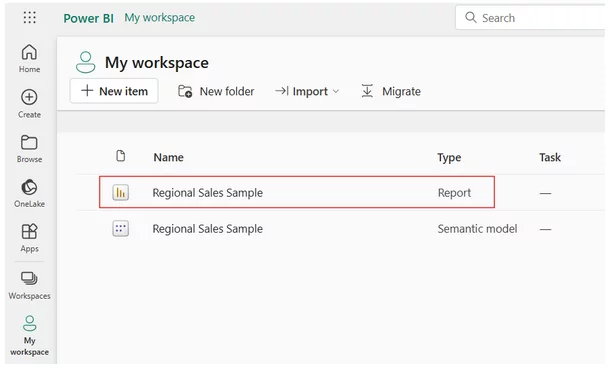Expand the Import dropdown
The image size is (611, 370).
pos(307,92)
